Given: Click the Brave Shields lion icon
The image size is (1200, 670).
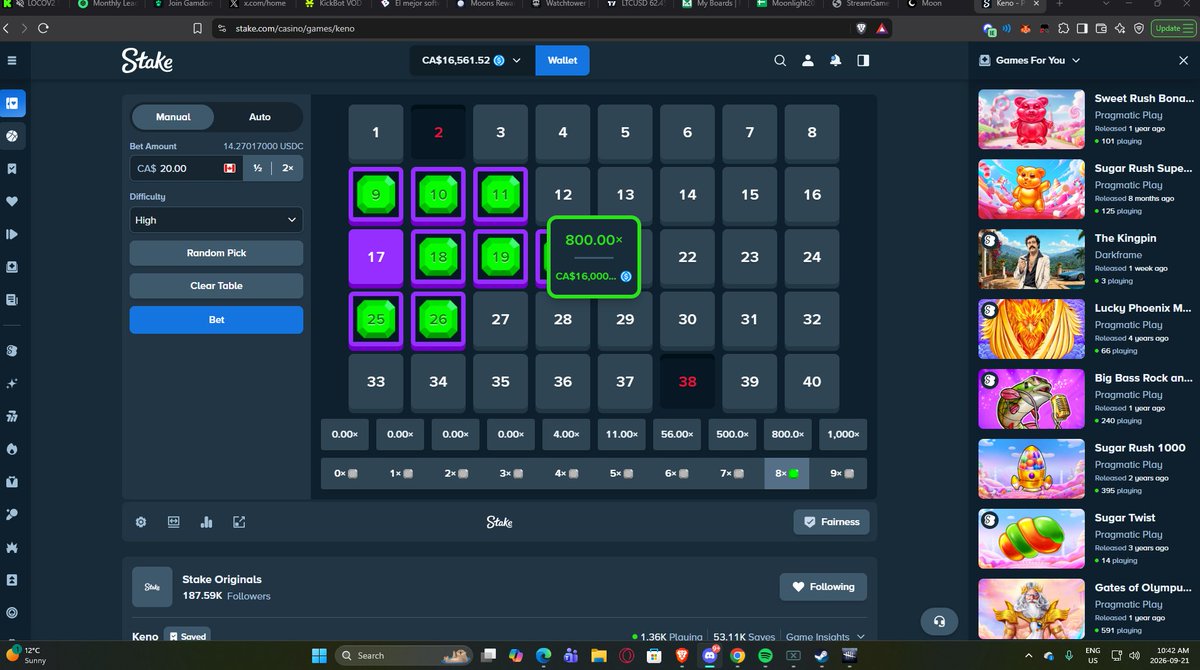Looking at the screenshot, I should (862, 28).
